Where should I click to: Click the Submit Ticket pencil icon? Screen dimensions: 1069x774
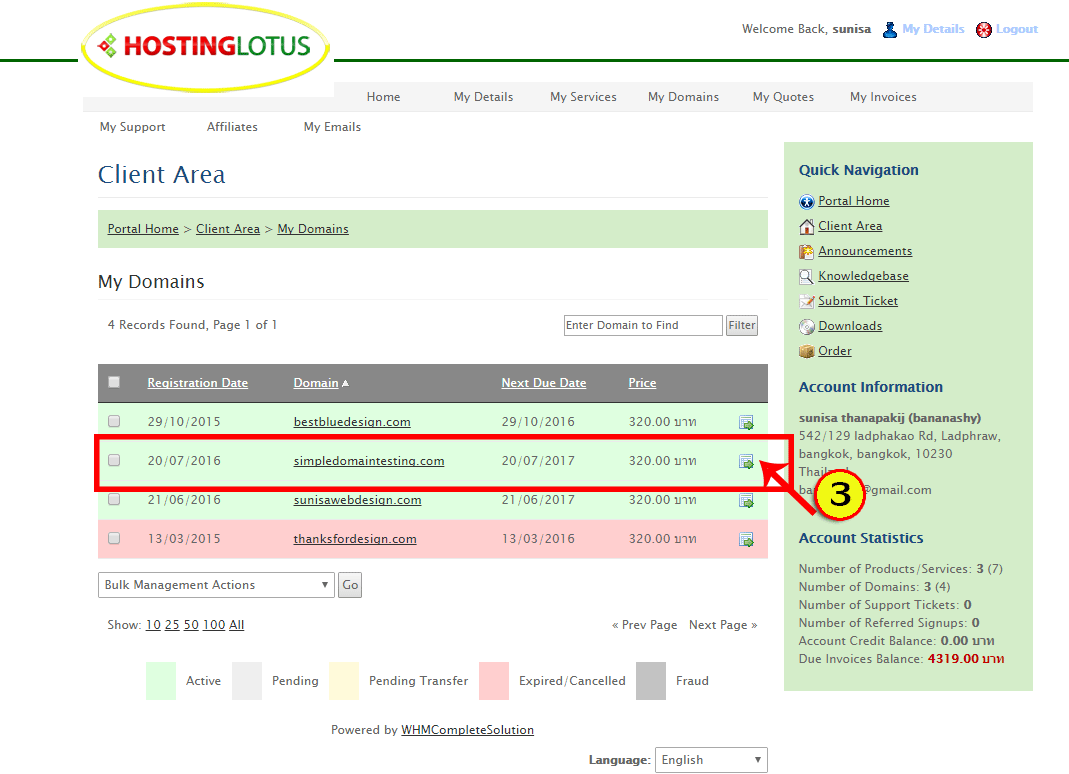pos(807,301)
